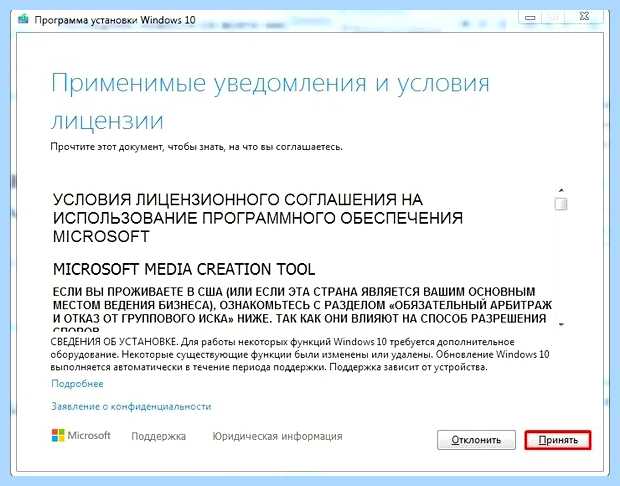Click the Отклонить (Decline) button
Viewport: 620px width, 486px height.
[476, 440]
